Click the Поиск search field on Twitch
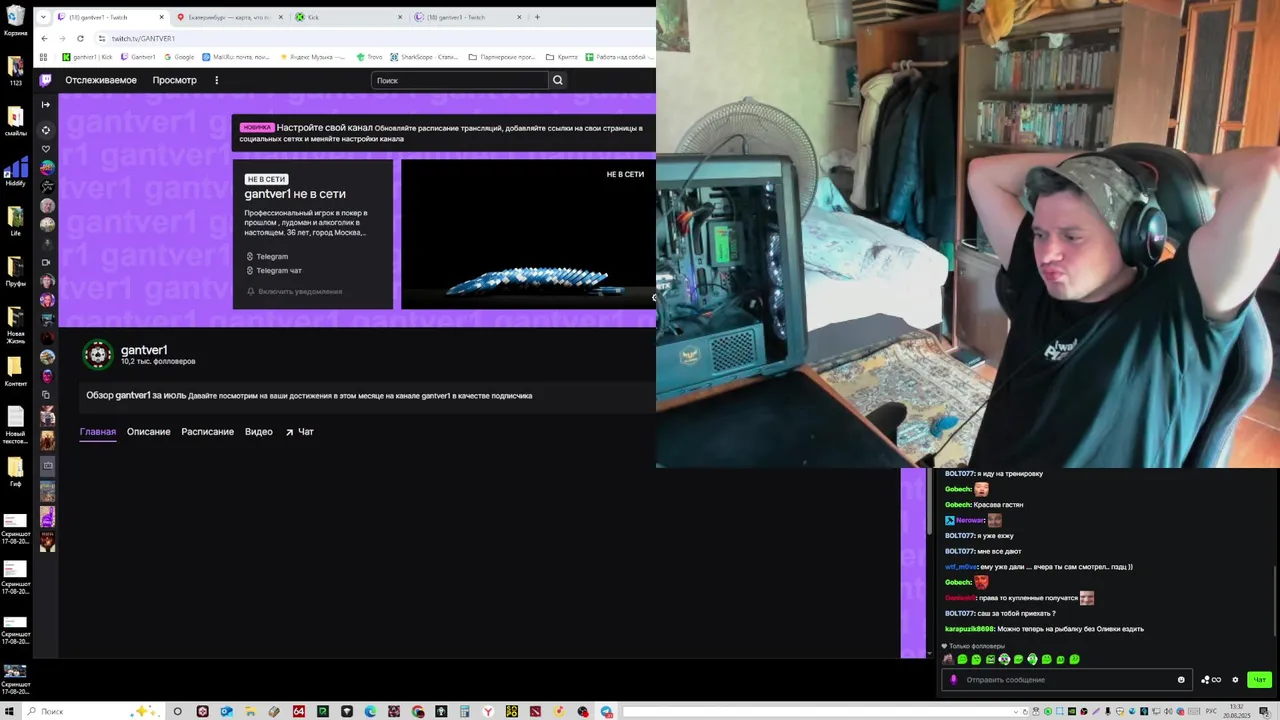This screenshot has width=1280, height=720. [x=460, y=80]
